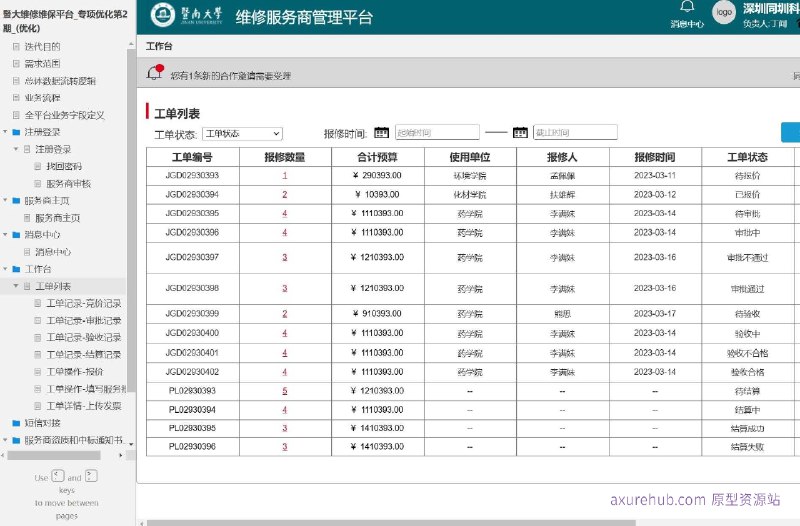Click the 工单编号 column header
Viewport: 800px width, 526px height.
coord(192,157)
